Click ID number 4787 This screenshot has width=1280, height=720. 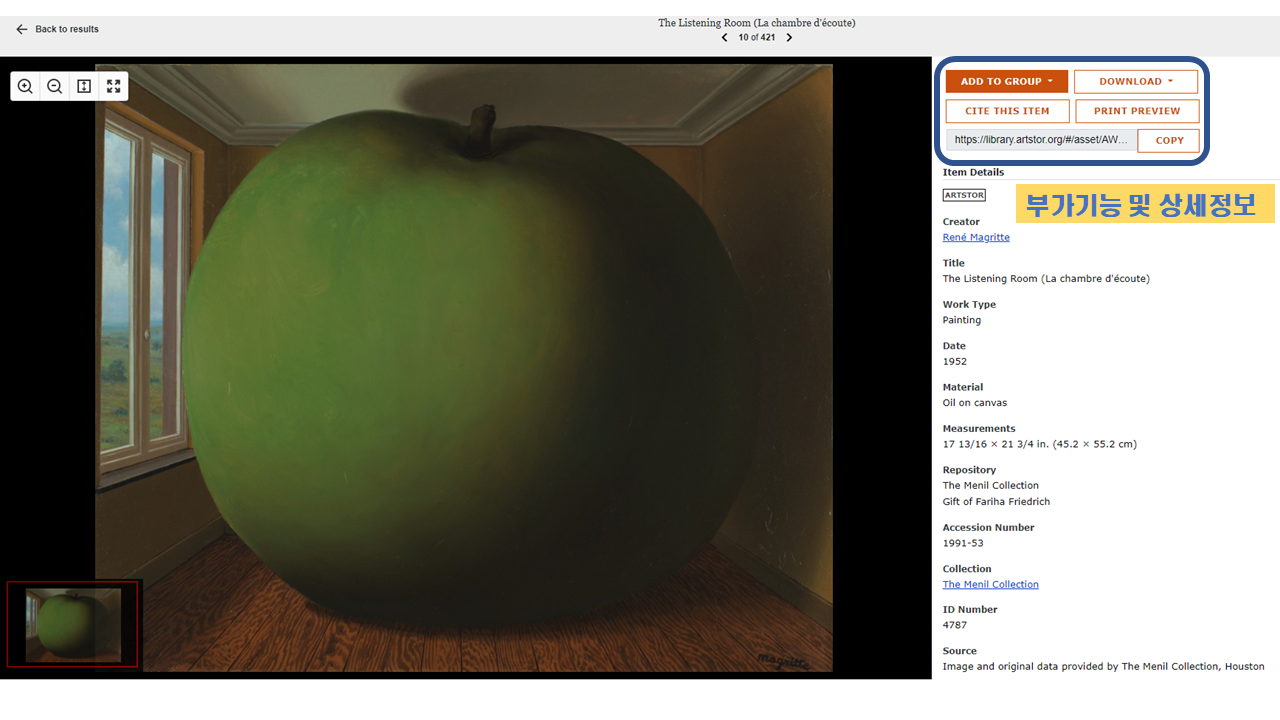[x=955, y=625]
